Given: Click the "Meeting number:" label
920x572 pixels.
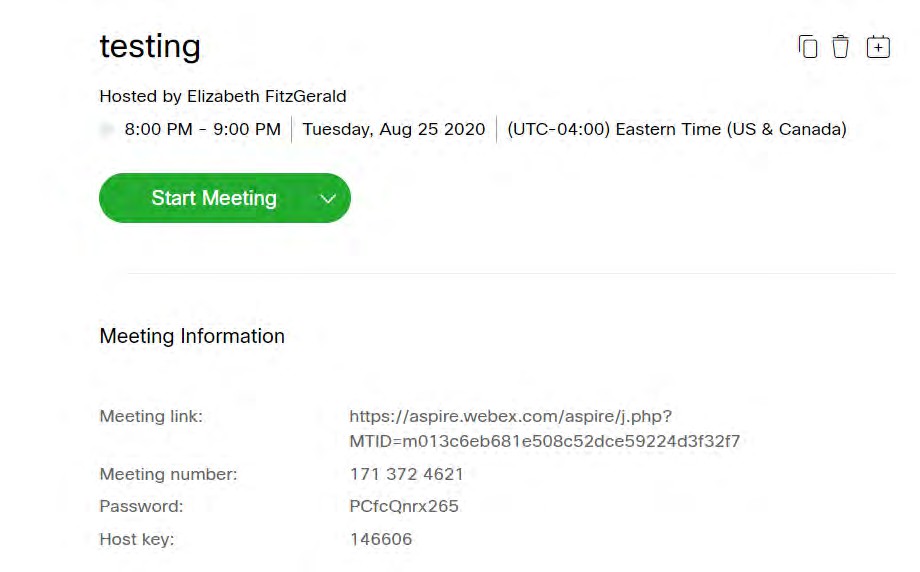Looking at the screenshot, I should click(168, 474).
